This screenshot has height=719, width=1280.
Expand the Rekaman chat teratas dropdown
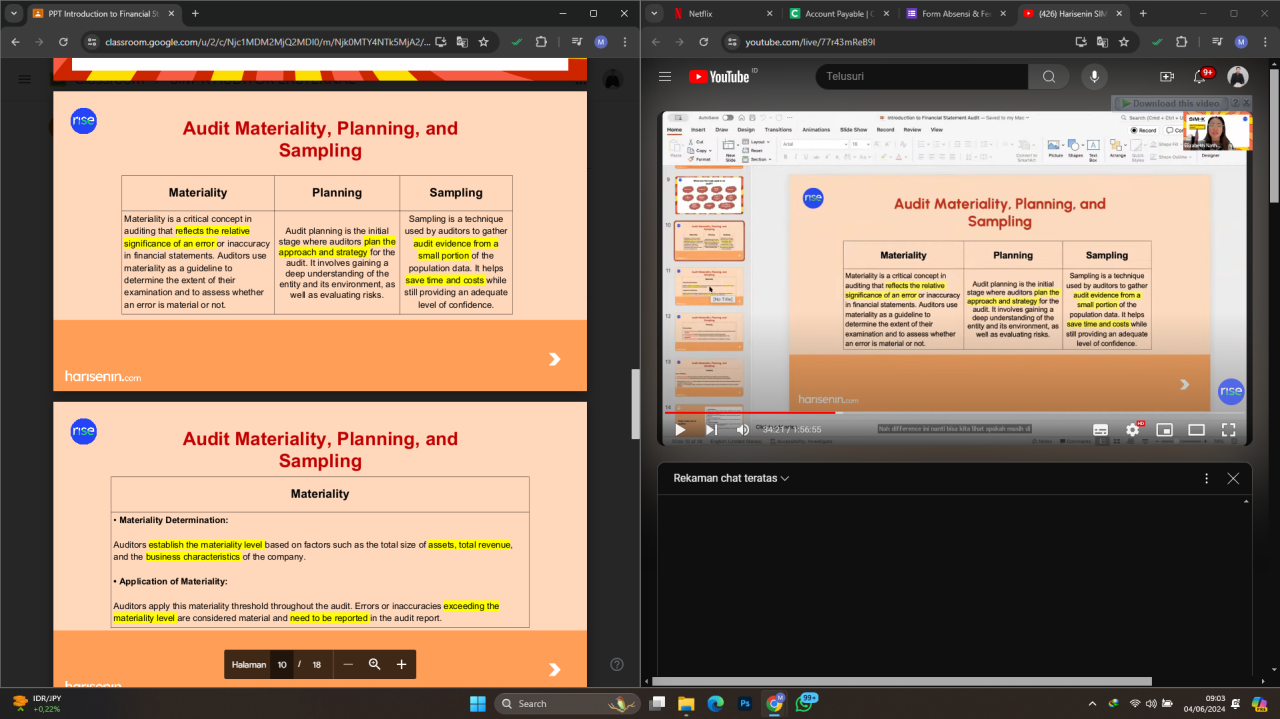[731, 478]
